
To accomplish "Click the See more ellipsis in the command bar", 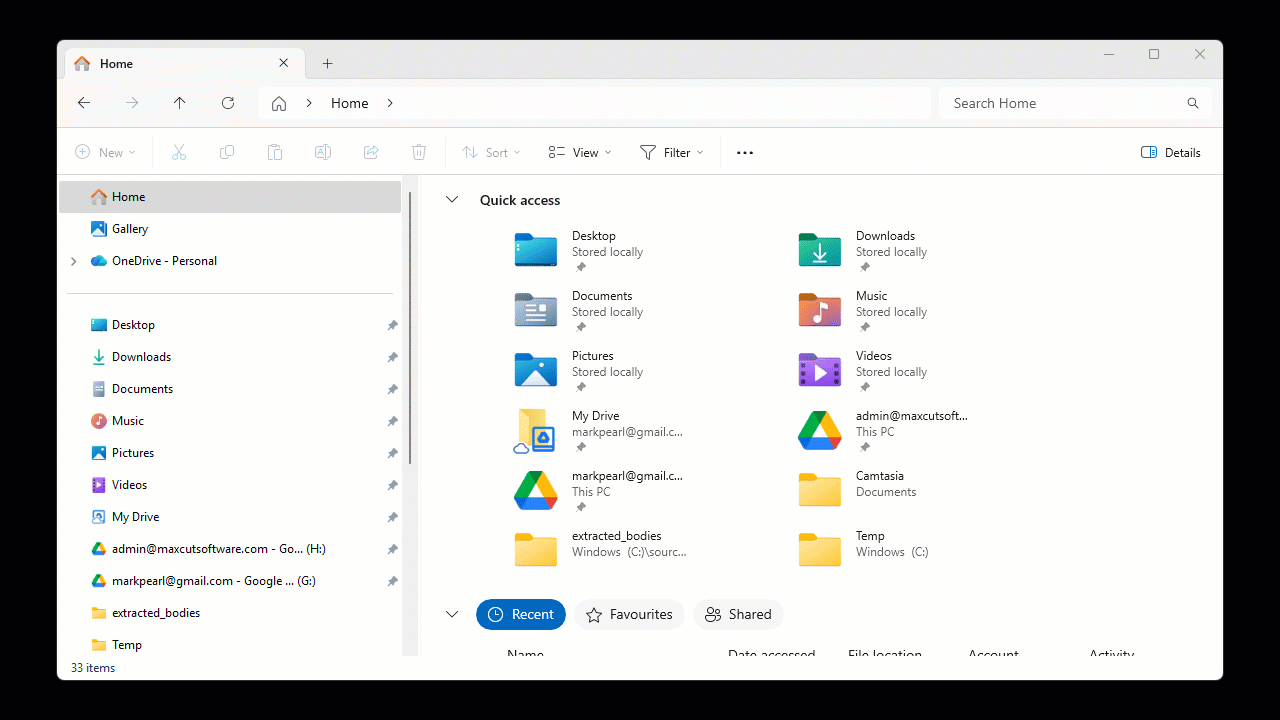I will [x=745, y=152].
